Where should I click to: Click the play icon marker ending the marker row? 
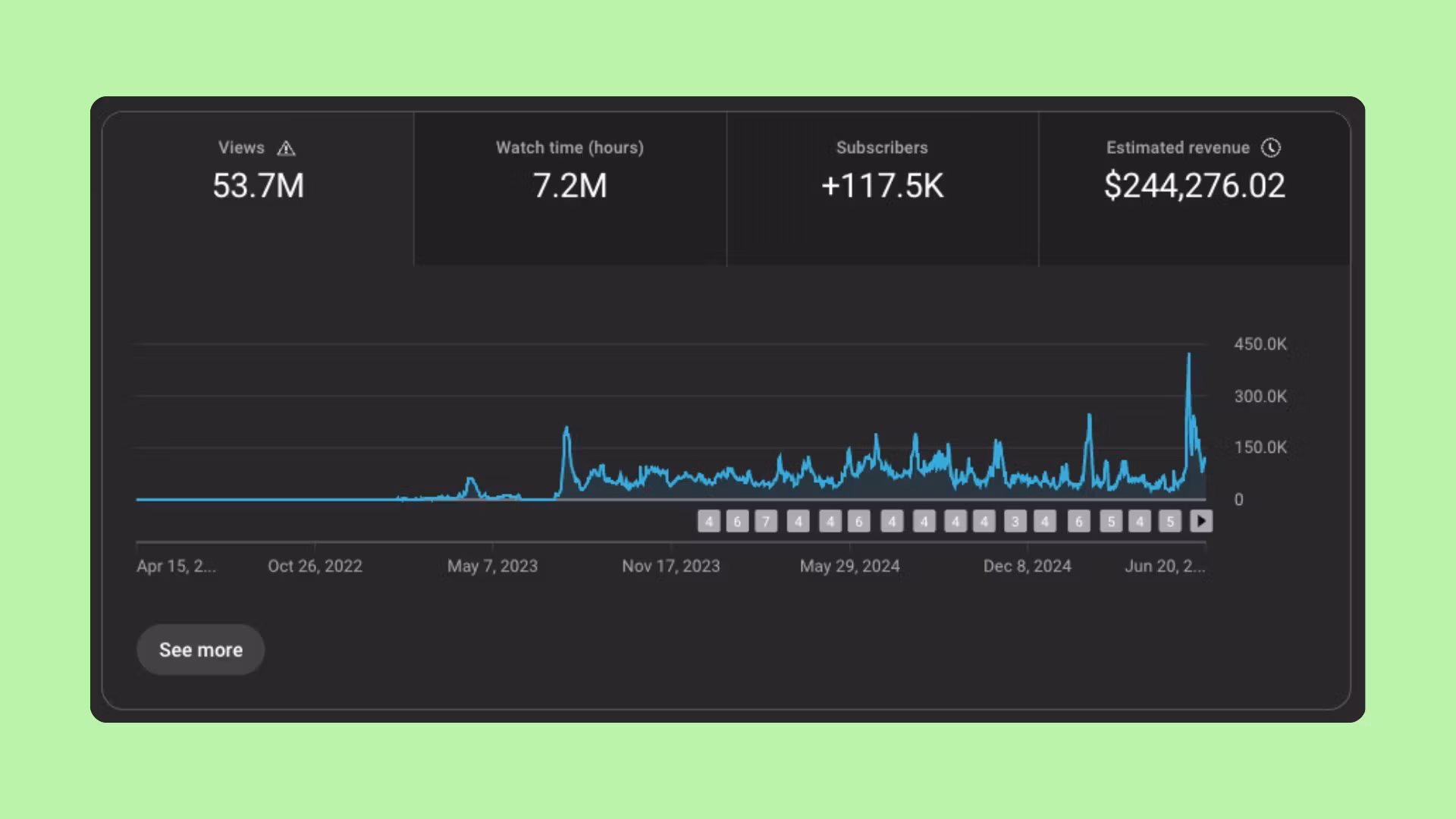click(1201, 521)
